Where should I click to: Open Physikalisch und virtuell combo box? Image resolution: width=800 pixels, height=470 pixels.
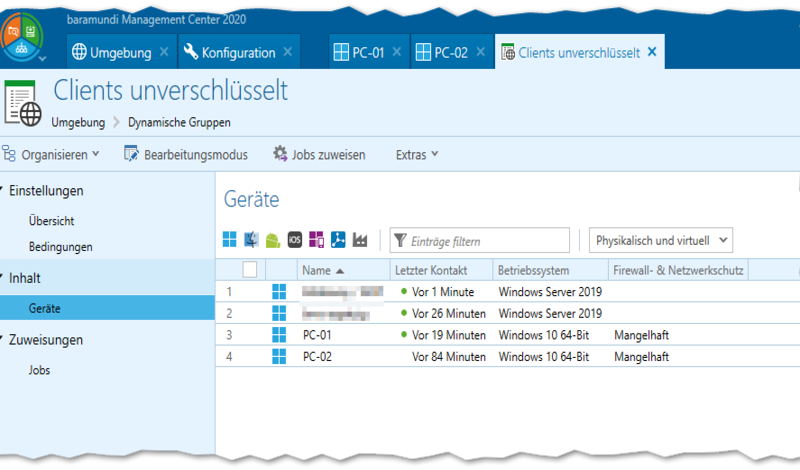click(661, 240)
